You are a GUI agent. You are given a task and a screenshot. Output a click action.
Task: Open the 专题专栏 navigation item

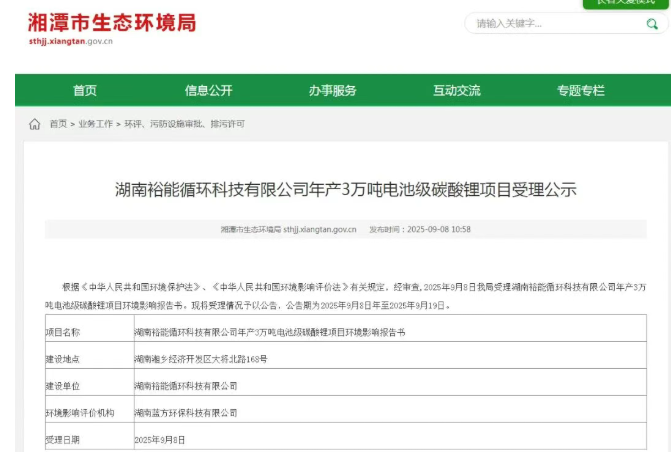pyautogui.click(x=580, y=91)
